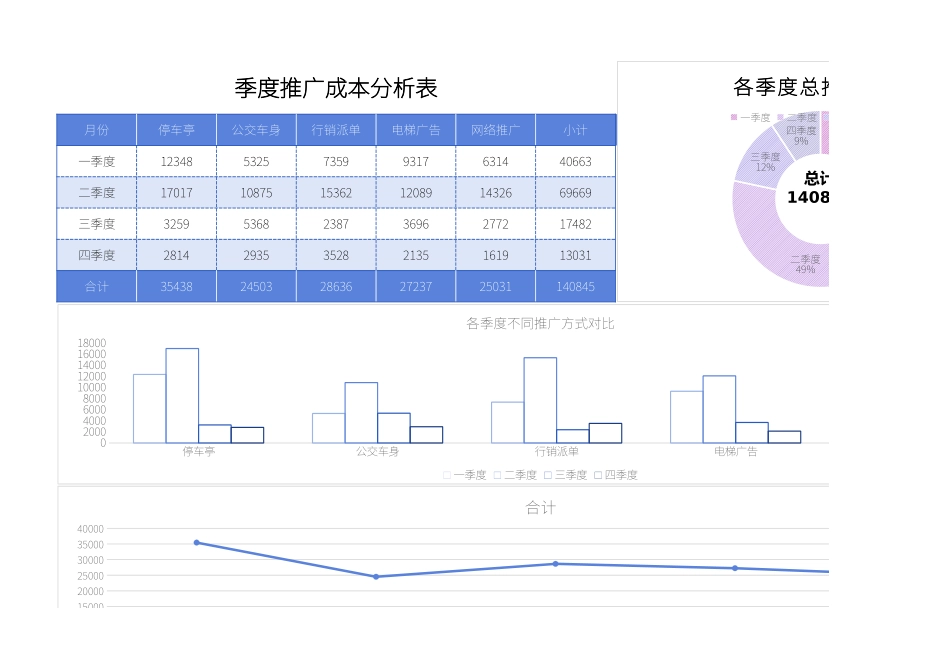Select the 网络推广 column header cell
Image resolution: width=950 pixels, height=672 pixels.
pyautogui.click(x=495, y=129)
